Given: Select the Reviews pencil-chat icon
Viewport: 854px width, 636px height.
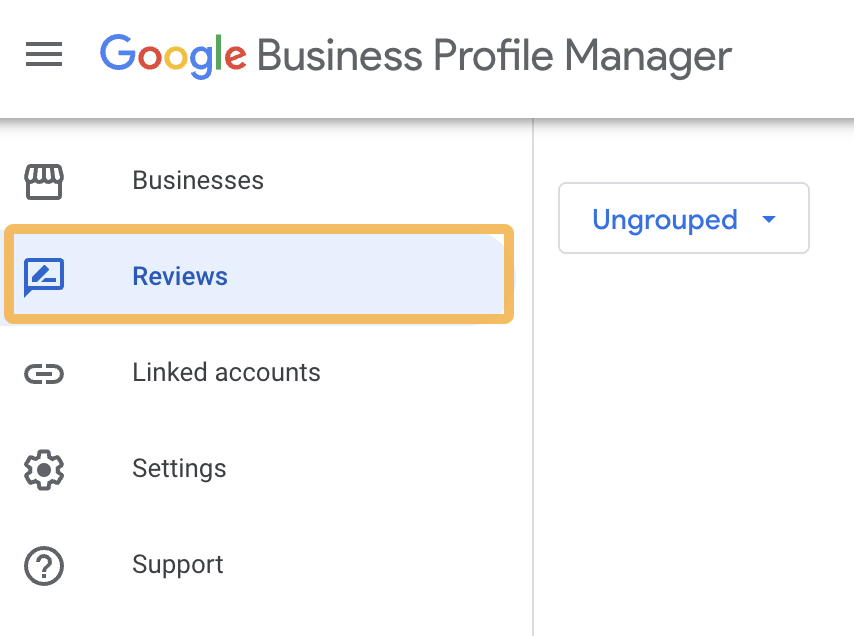Looking at the screenshot, I should [44, 277].
